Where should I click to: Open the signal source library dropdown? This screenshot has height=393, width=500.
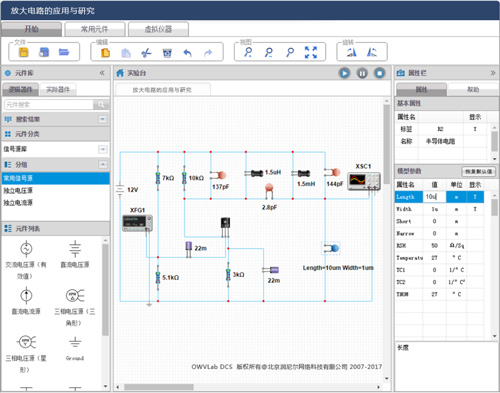pyautogui.click(x=103, y=149)
